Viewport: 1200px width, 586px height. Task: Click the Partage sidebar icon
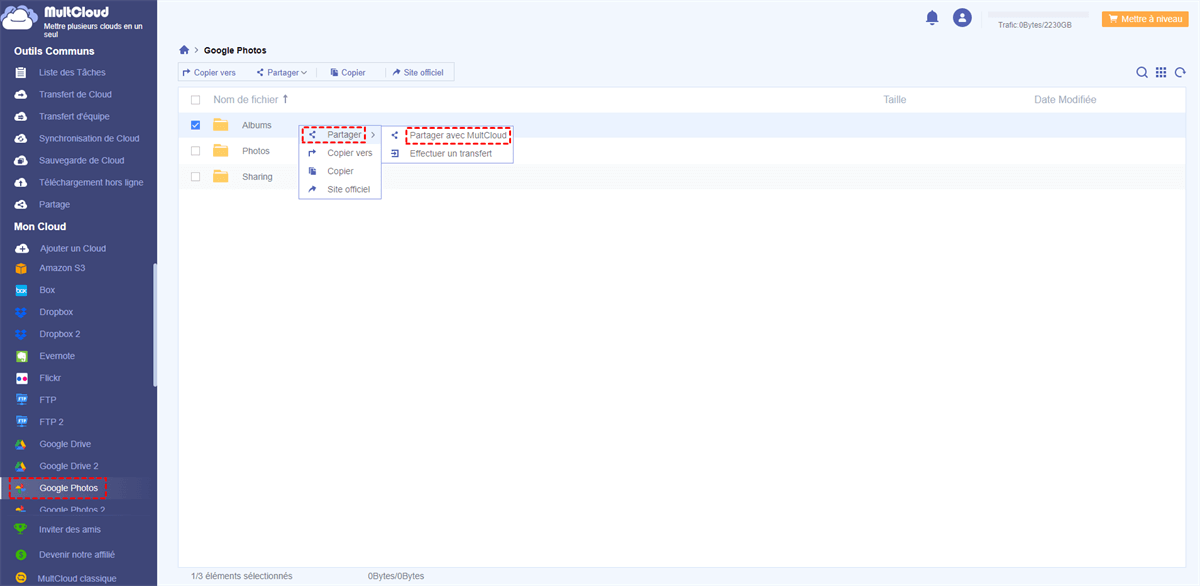click(21, 204)
